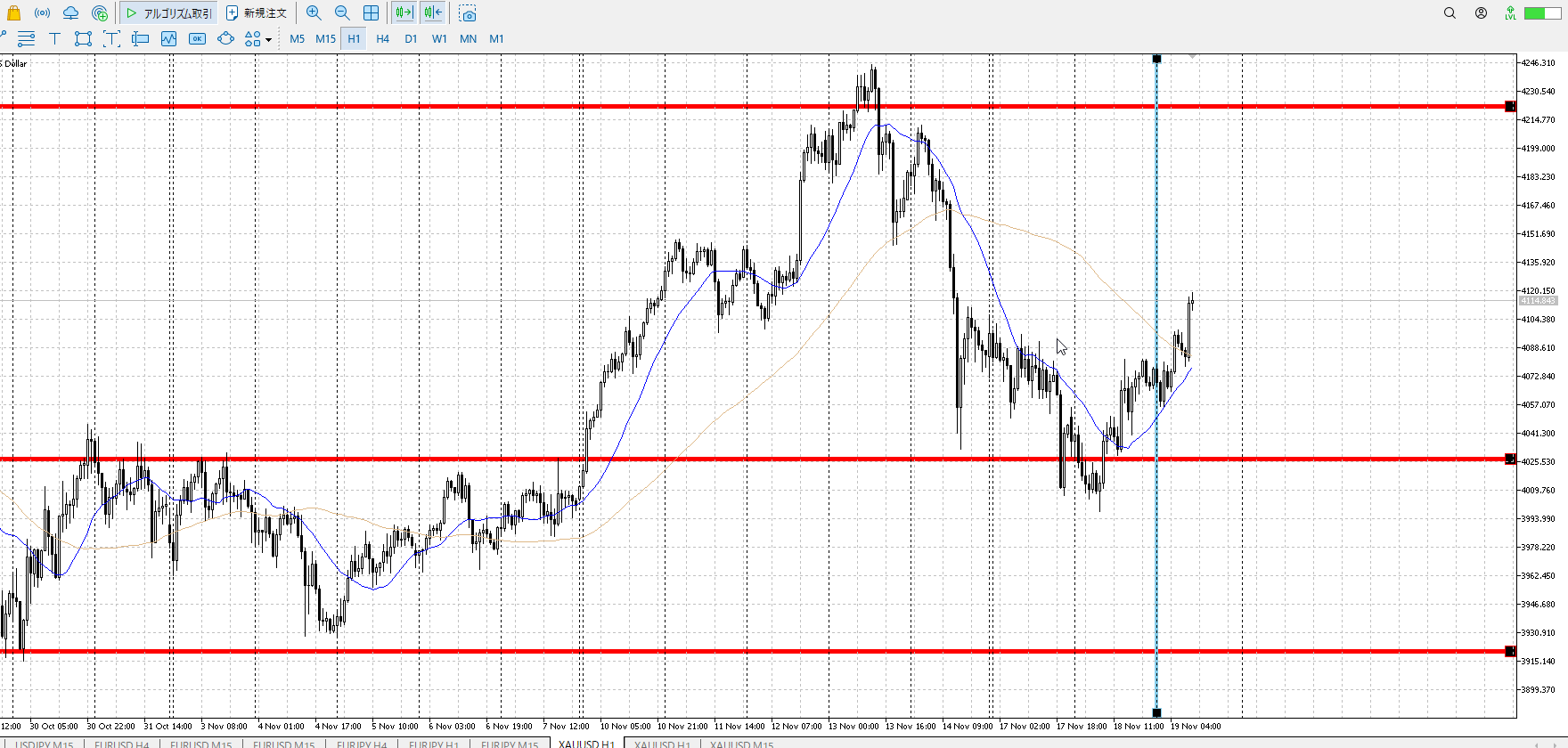Open the account profile icon
Screen dimensions: 1568x748
pyautogui.click(x=1481, y=13)
